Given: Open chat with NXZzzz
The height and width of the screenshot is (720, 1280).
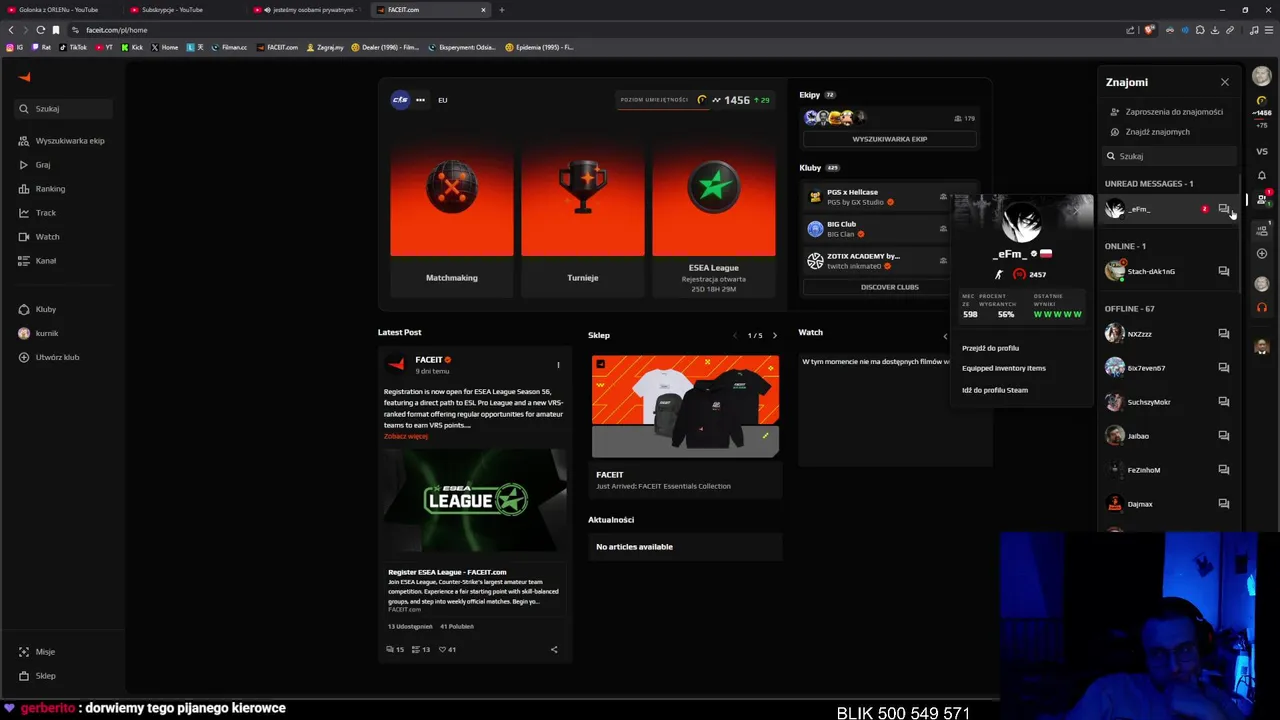Looking at the screenshot, I should (x=1223, y=334).
